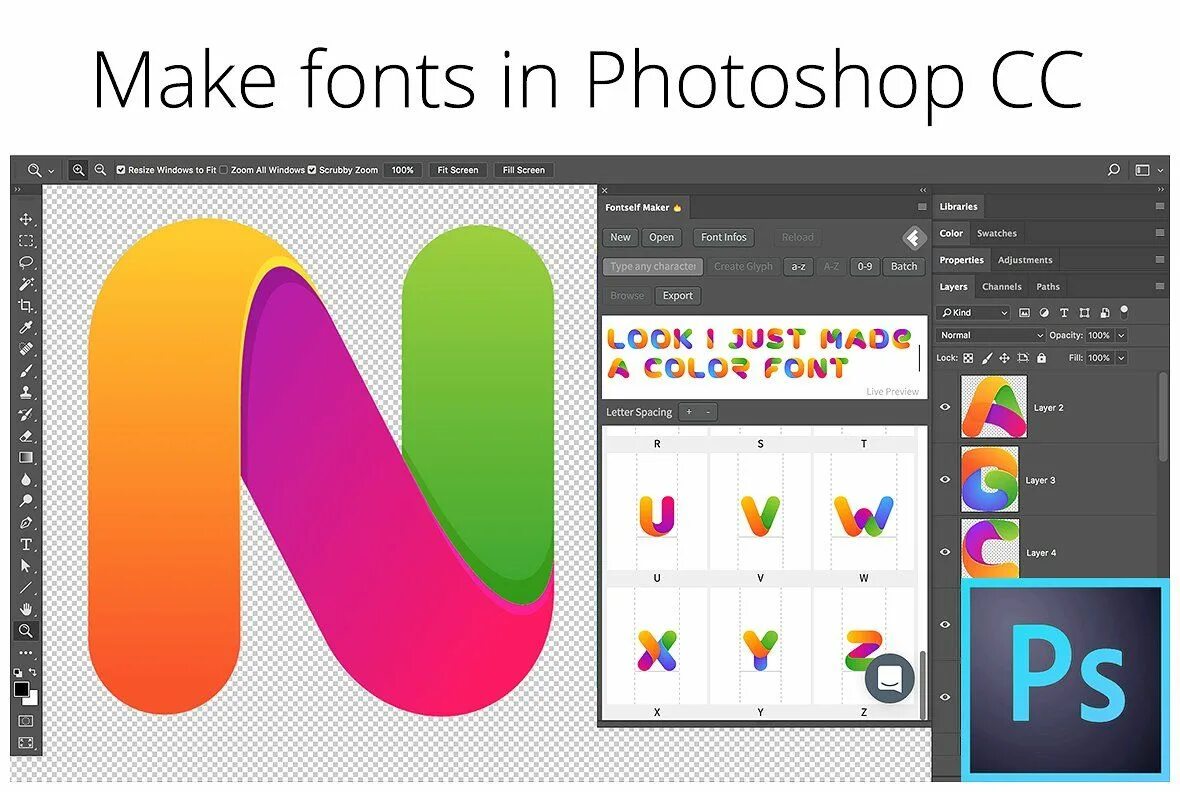The height and width of the screenshot is (792, 1180).
Task: Open the Libraries tab
Action: coord(959,206)
